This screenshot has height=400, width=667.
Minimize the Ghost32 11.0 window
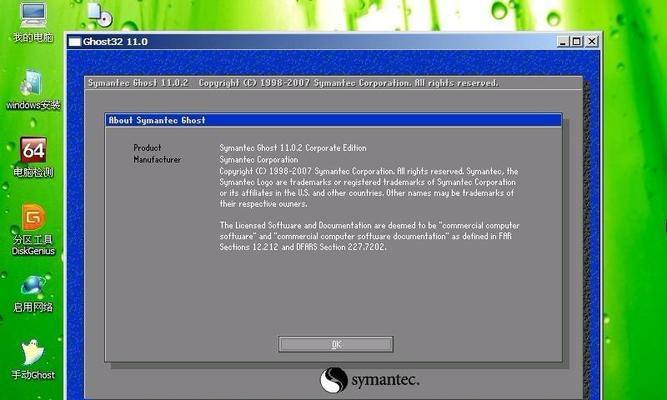pos(563,41)
